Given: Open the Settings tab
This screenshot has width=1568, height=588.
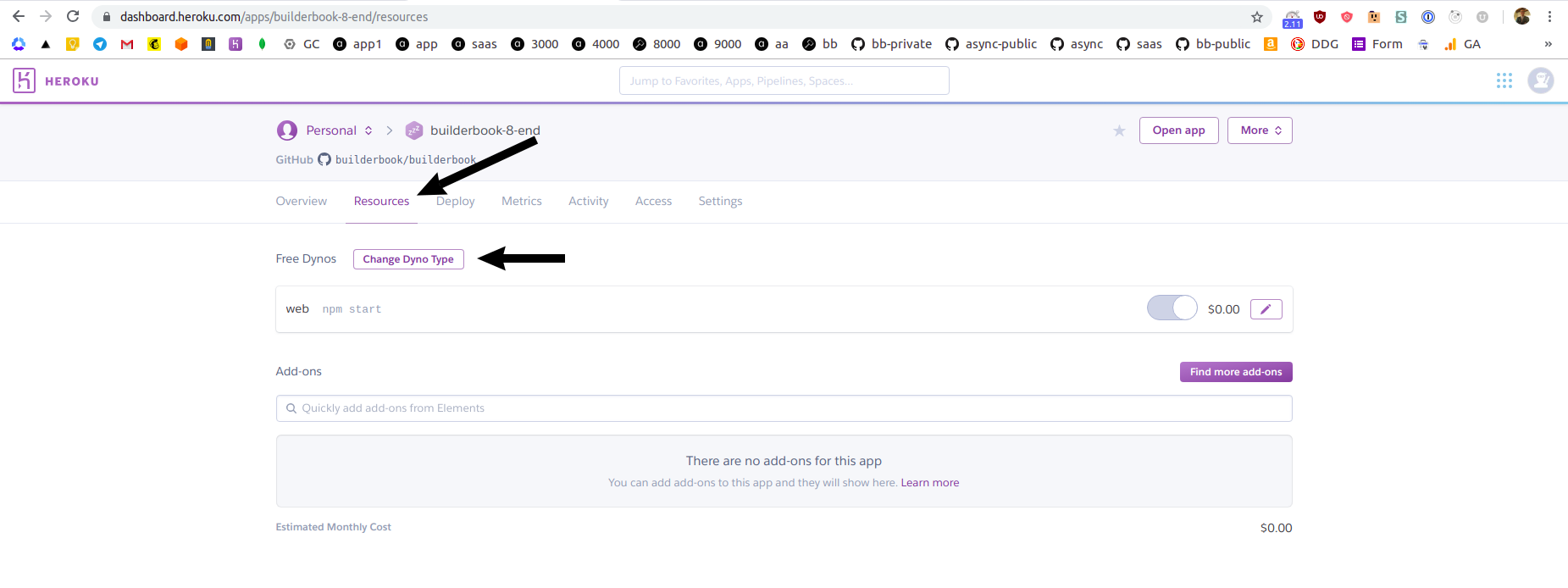Looking at the screenshot, I should coord(720,201).
